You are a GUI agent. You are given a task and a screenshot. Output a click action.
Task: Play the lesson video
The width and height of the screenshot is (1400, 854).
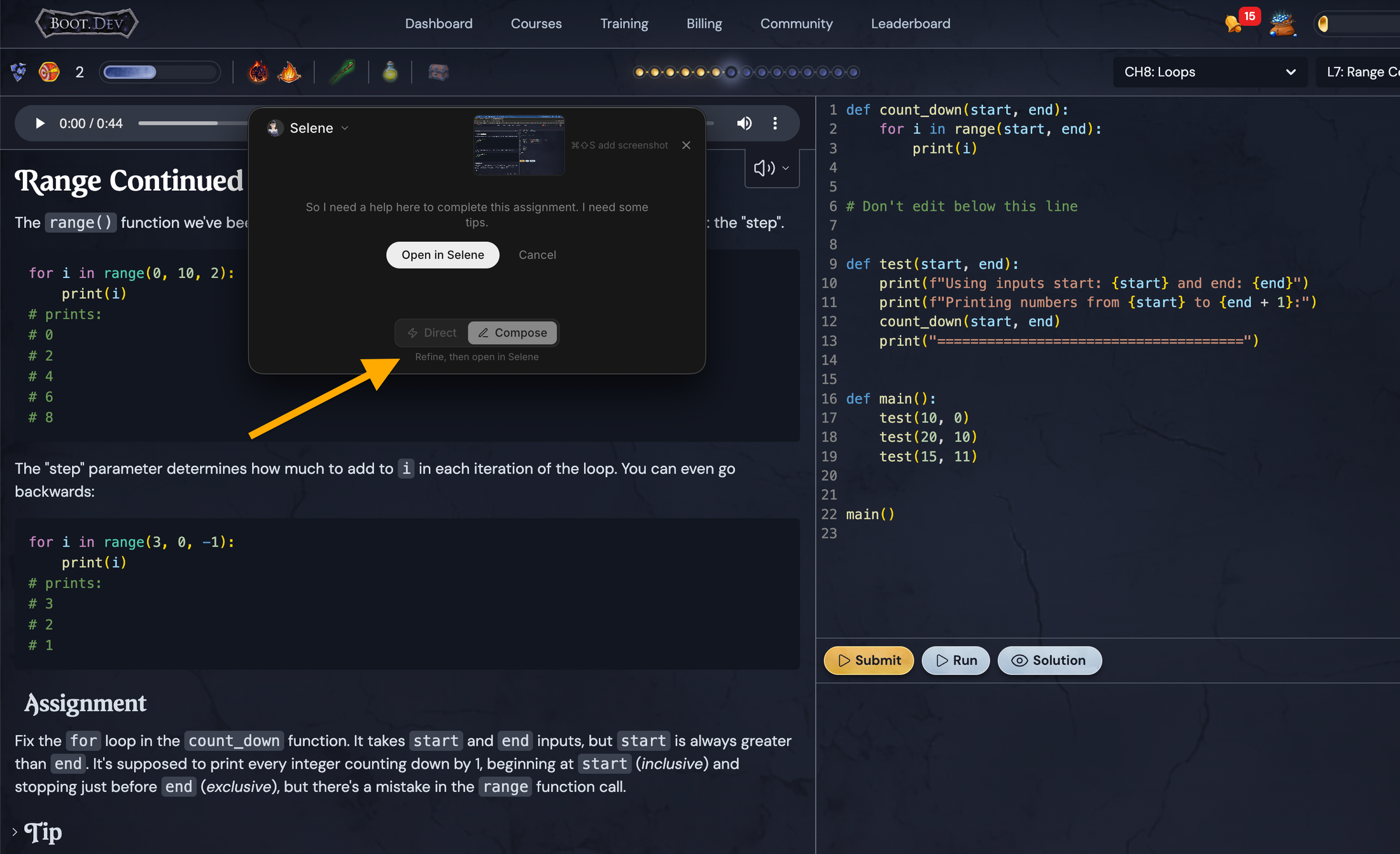tap(39, 123)
